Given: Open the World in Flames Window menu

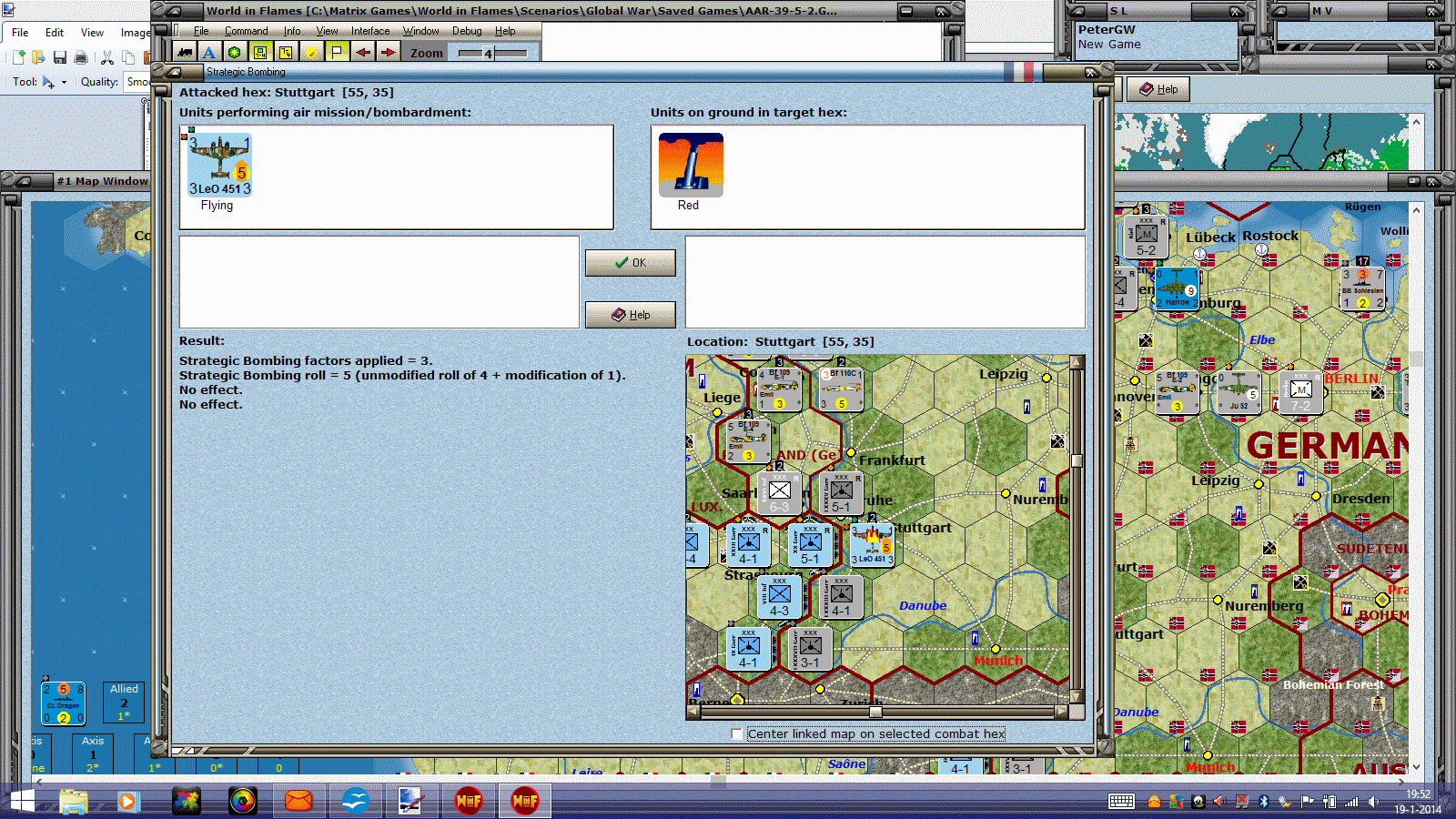Looking at the screenshot, I should pos(420,31).
